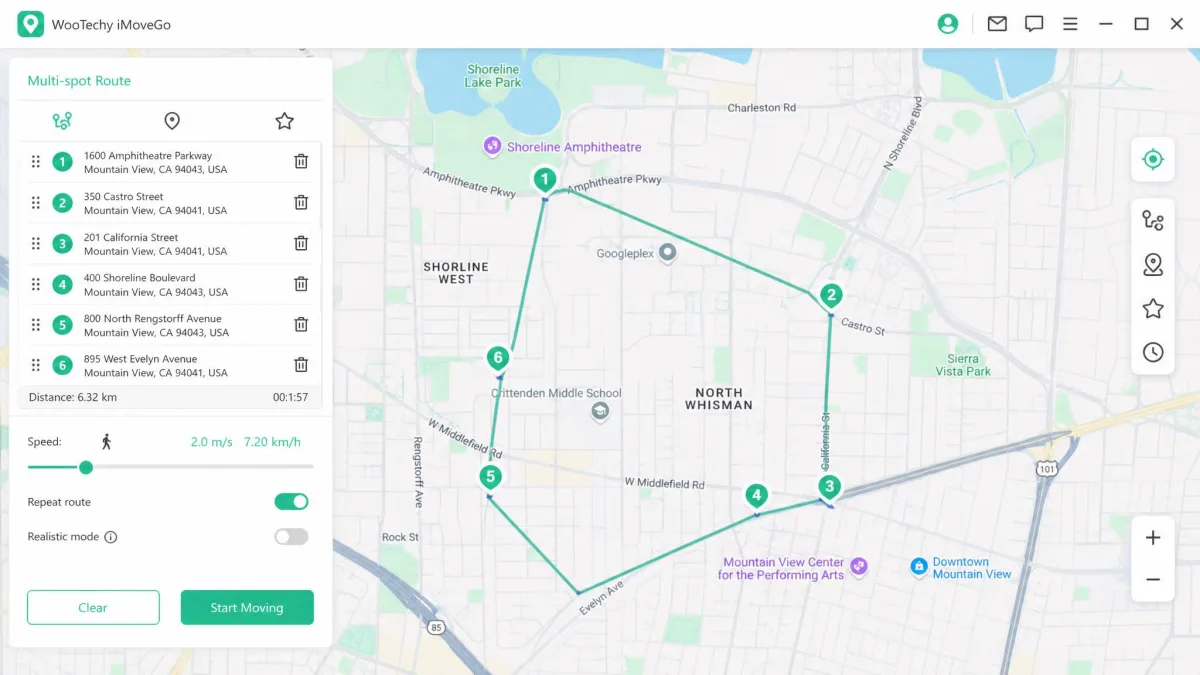Click the Sierra Vista Park label

(x=963, y=365)
